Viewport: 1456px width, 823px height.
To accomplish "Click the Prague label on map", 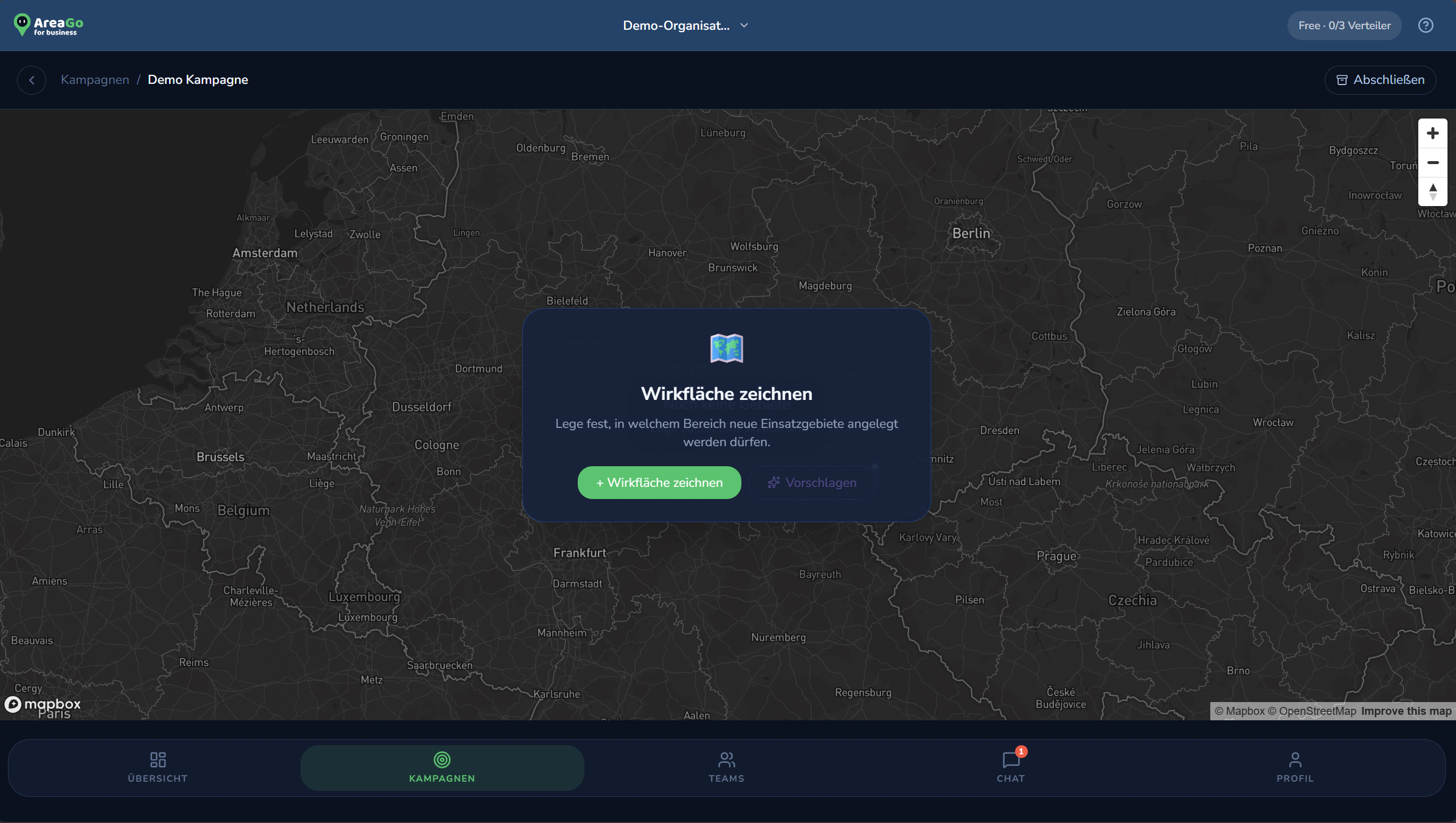I will [1056, 556].
